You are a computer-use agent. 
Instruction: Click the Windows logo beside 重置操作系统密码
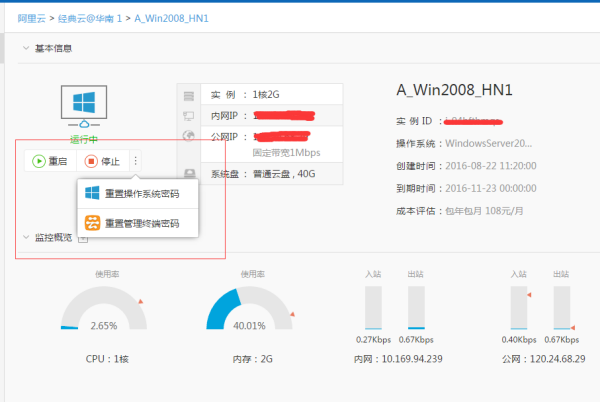tap(92, 193)
